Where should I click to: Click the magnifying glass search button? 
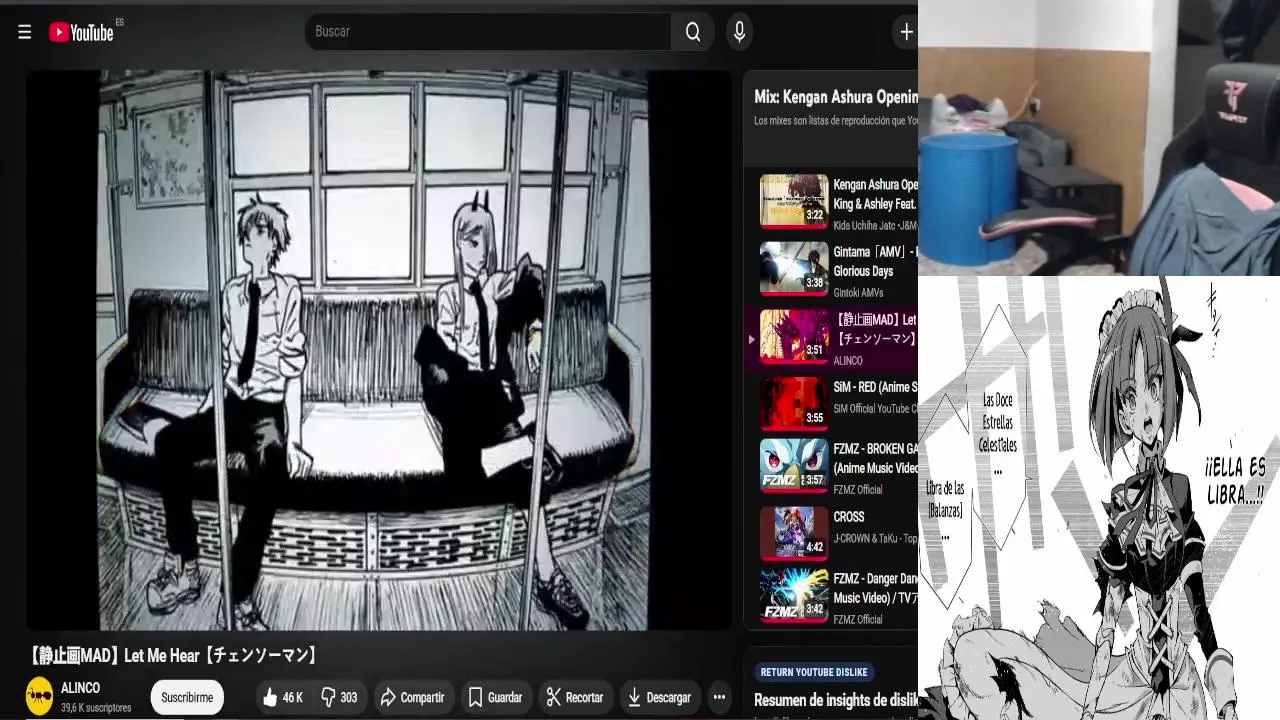(x=693, y=32)
